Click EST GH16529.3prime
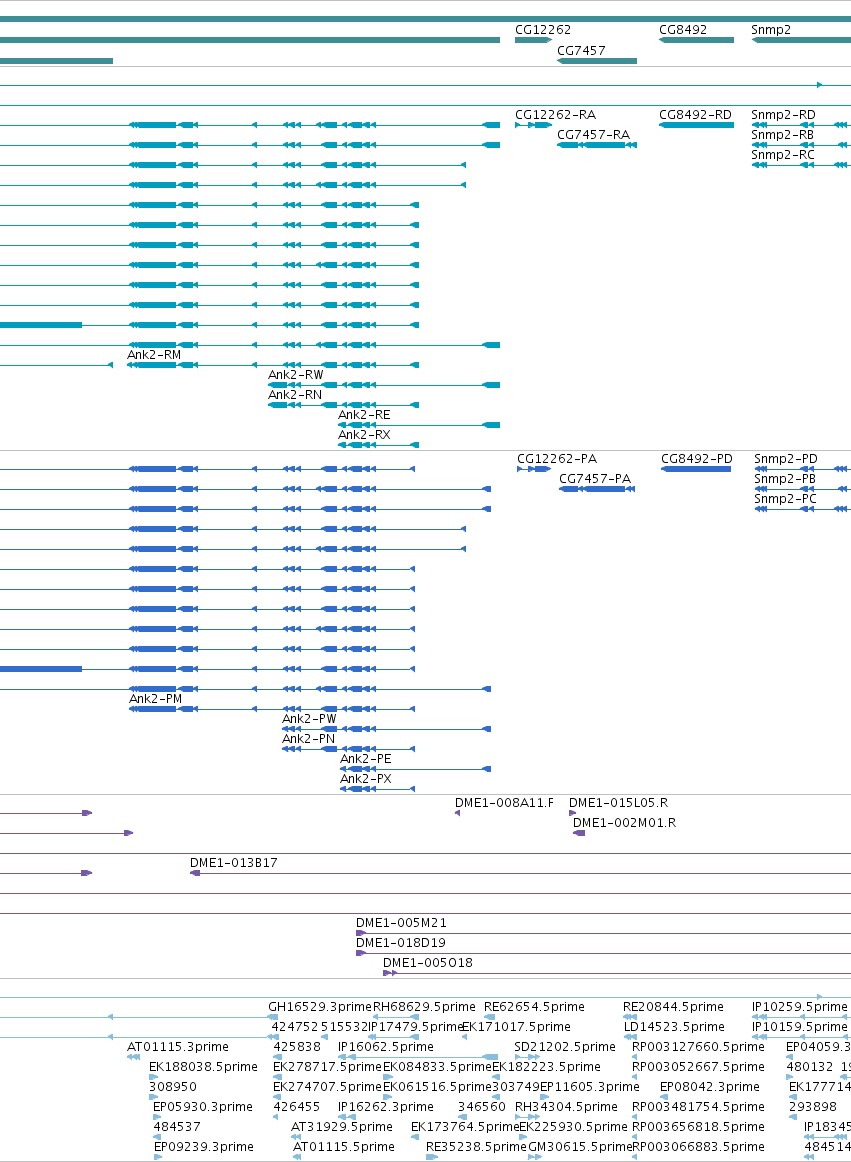 (x=319, y=1006)
